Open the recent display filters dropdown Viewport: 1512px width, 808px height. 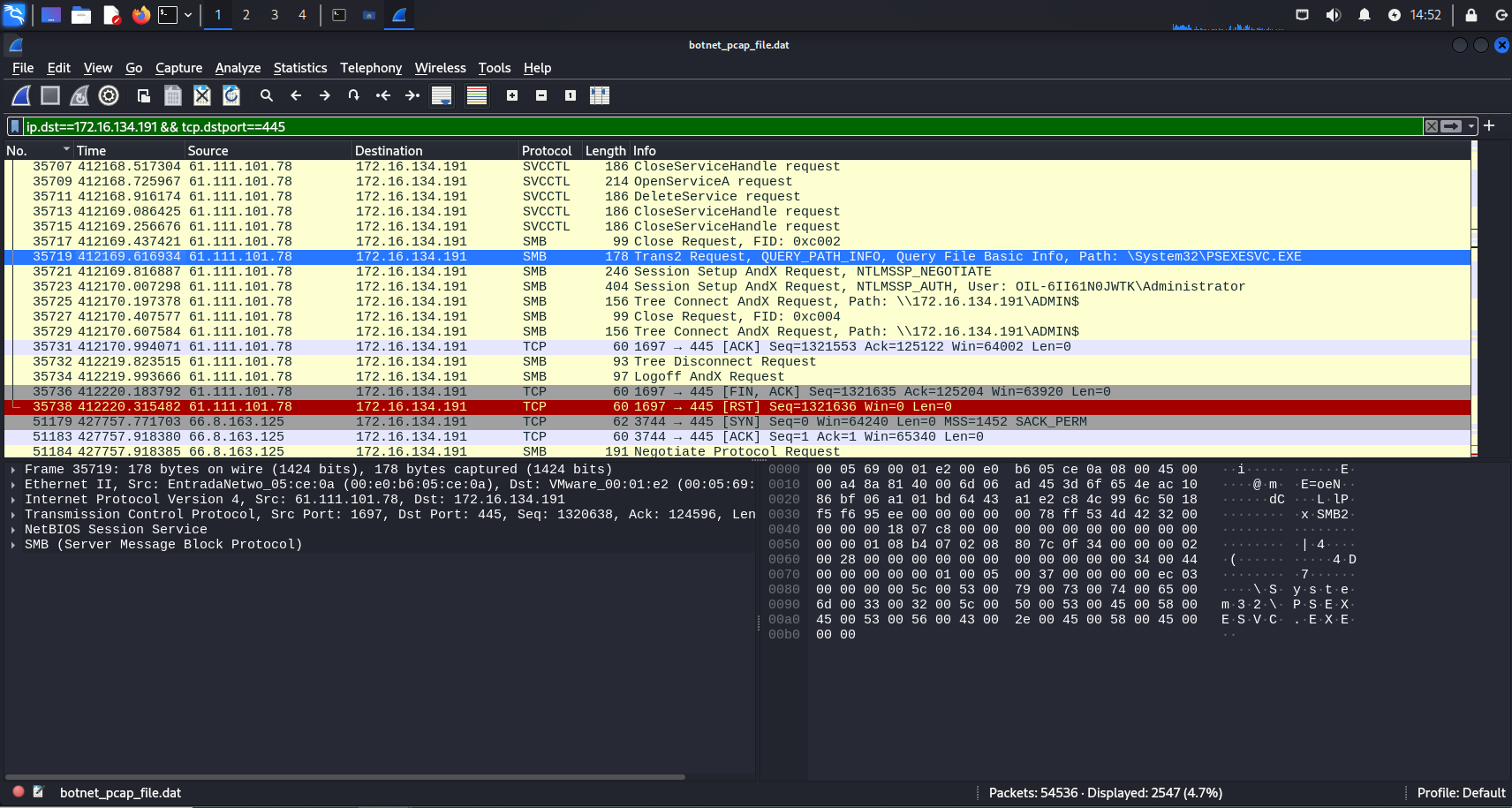[1471, 126]
